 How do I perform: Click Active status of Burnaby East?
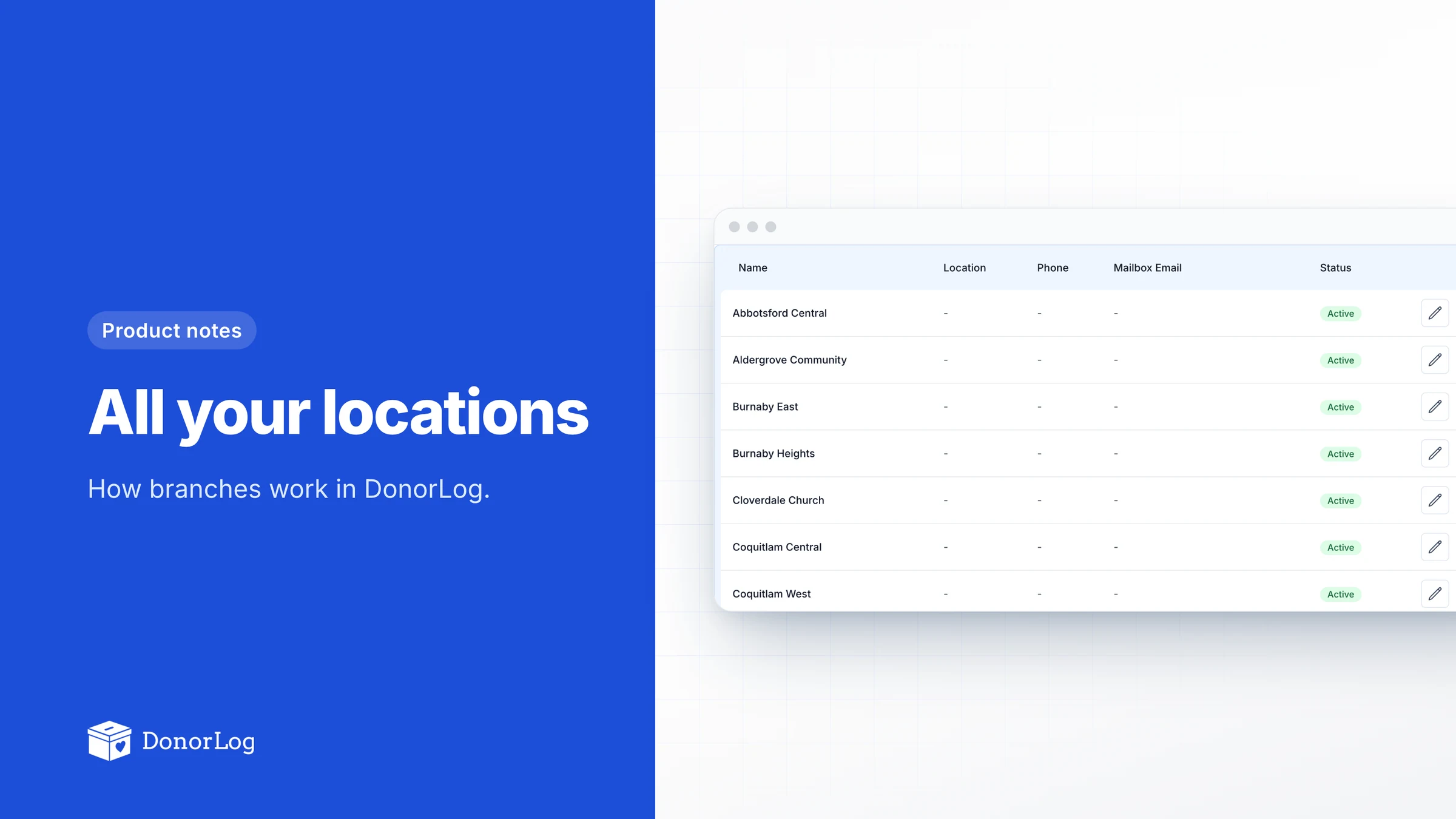click(x=1340, y=407)
